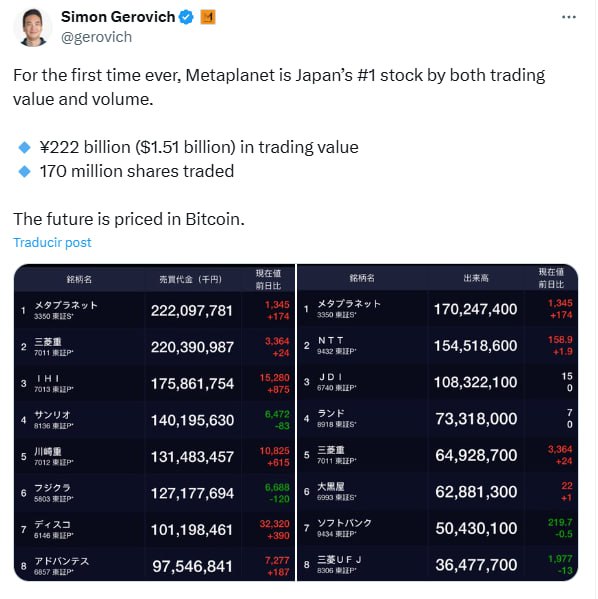Open the three-dot more options menu
The width and height of the screenshot is (598, 599).
[x=569, y=17]
